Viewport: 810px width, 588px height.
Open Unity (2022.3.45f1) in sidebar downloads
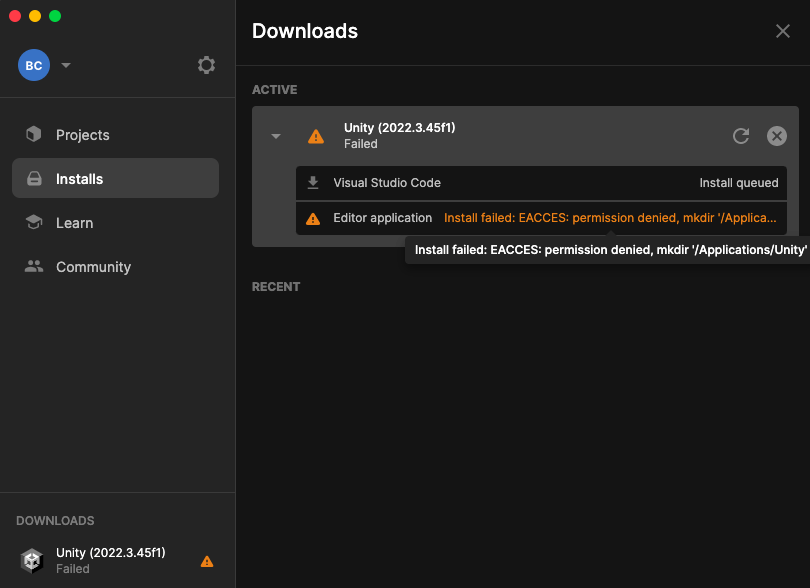(x=117, y=561)
